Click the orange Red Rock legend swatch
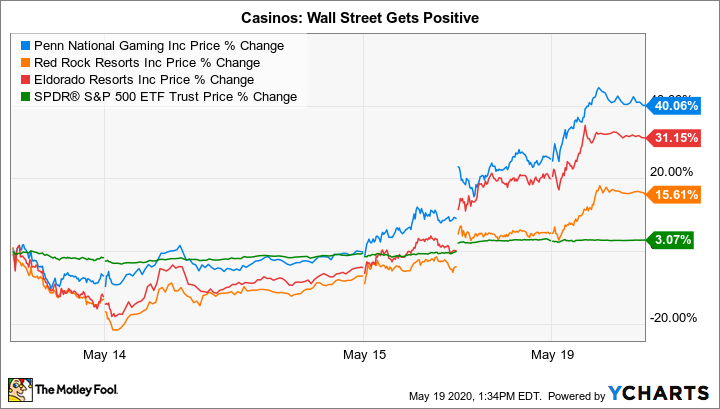Viewport: 720px width, 409px height. (x=25, y=63)
